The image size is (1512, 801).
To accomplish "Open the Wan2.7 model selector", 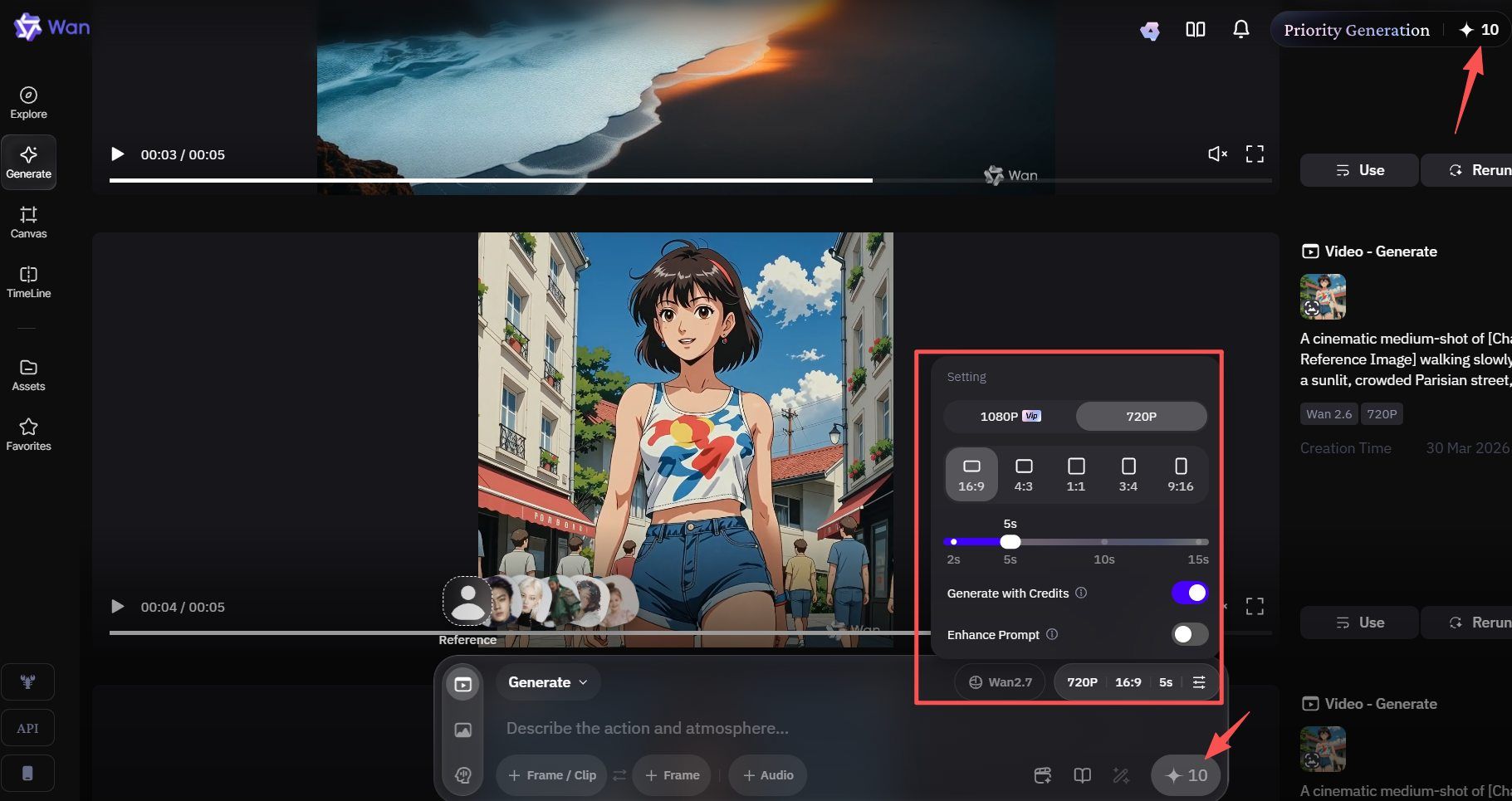I will 999,681.
